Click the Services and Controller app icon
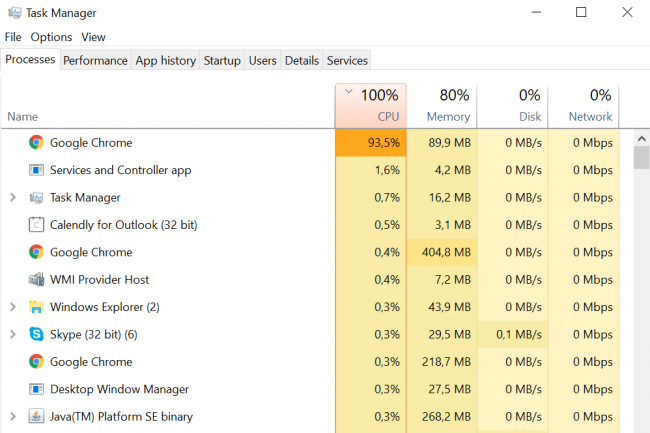 click(x=36, y=170)
